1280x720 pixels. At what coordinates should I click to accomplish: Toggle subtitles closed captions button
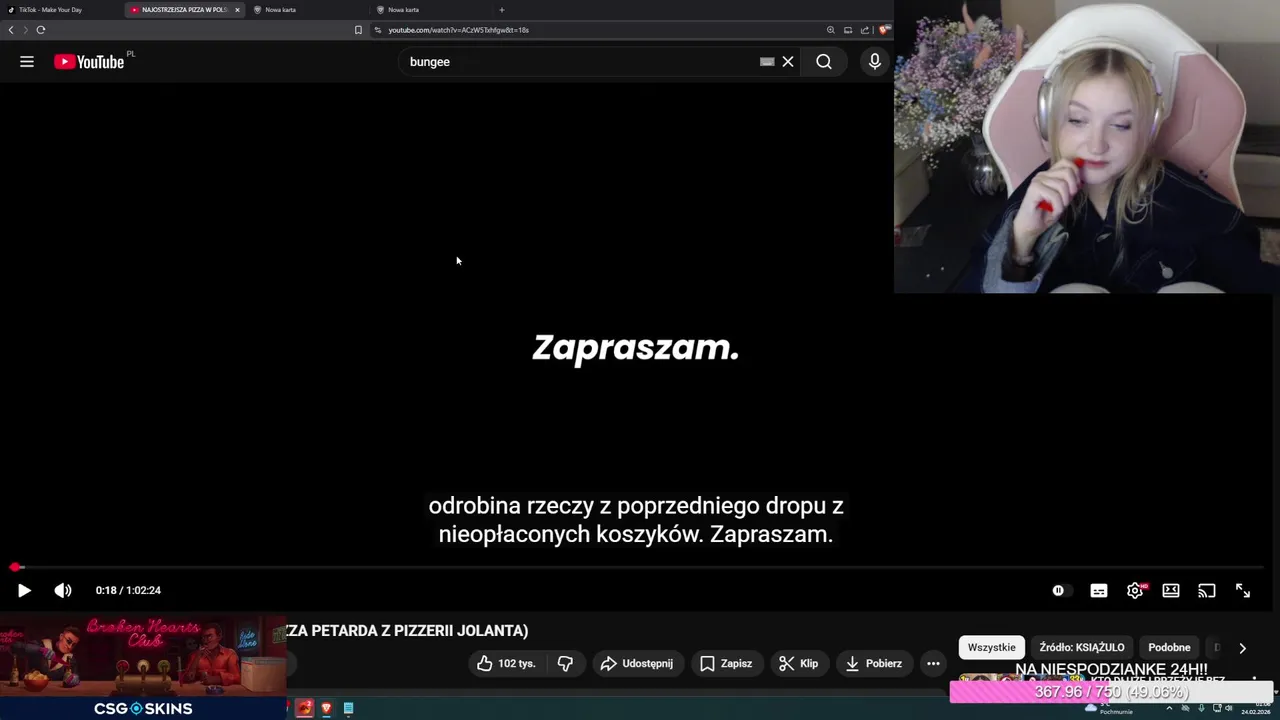pos(1099,591)
